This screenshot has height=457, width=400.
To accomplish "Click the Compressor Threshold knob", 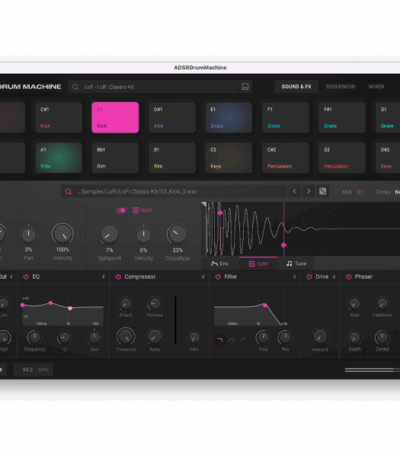I will (126, 337).
